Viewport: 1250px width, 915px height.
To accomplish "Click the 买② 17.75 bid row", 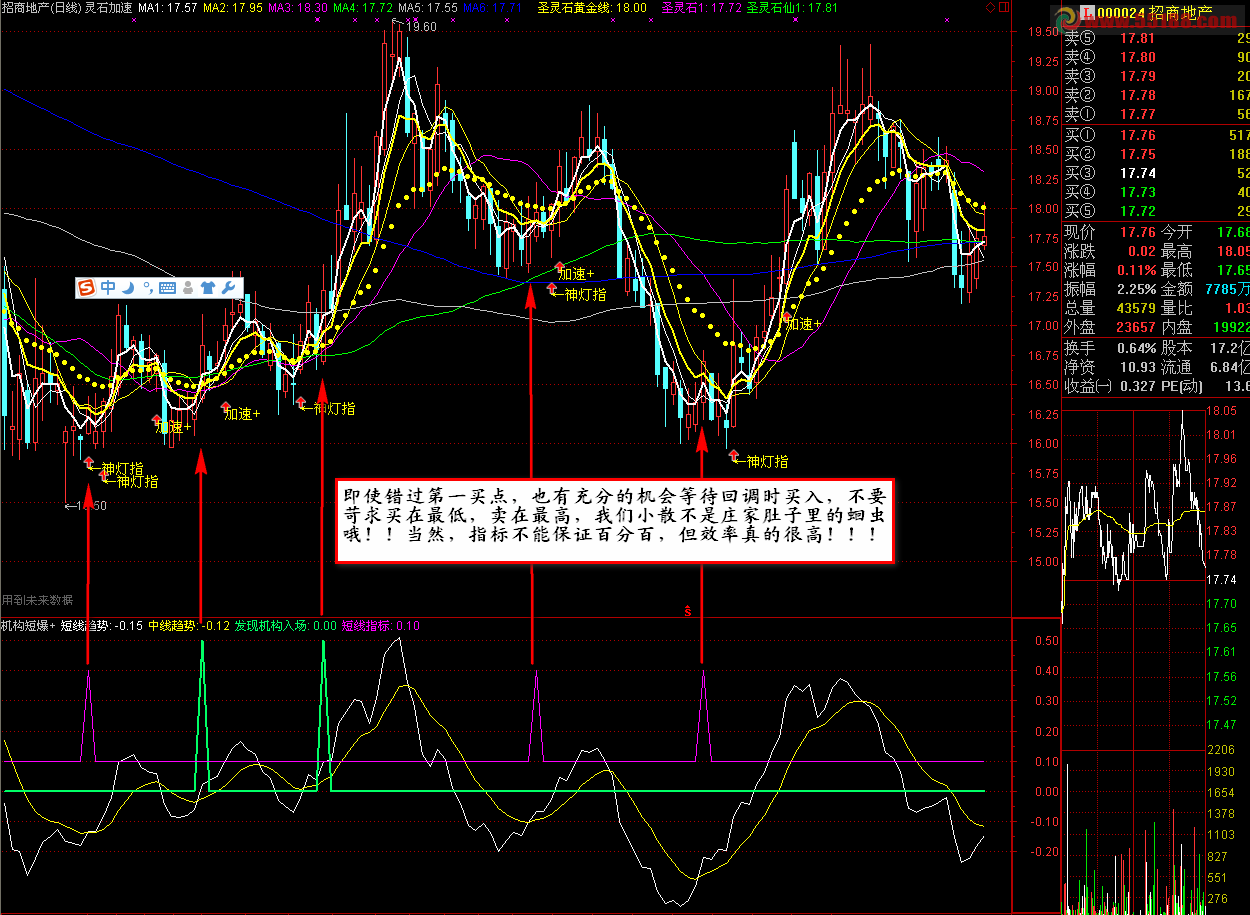I will pos(1156,154).
